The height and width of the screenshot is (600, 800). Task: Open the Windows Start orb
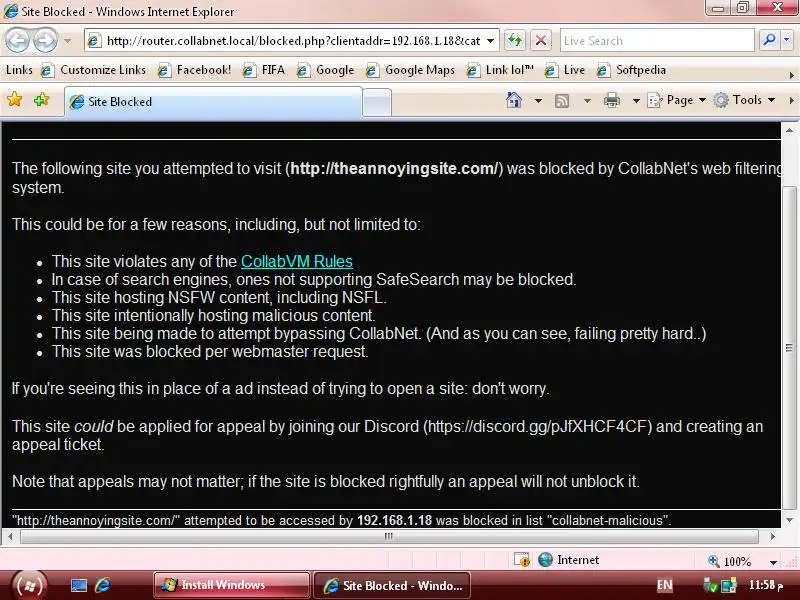pyautogui.click(x=29, y=585)
